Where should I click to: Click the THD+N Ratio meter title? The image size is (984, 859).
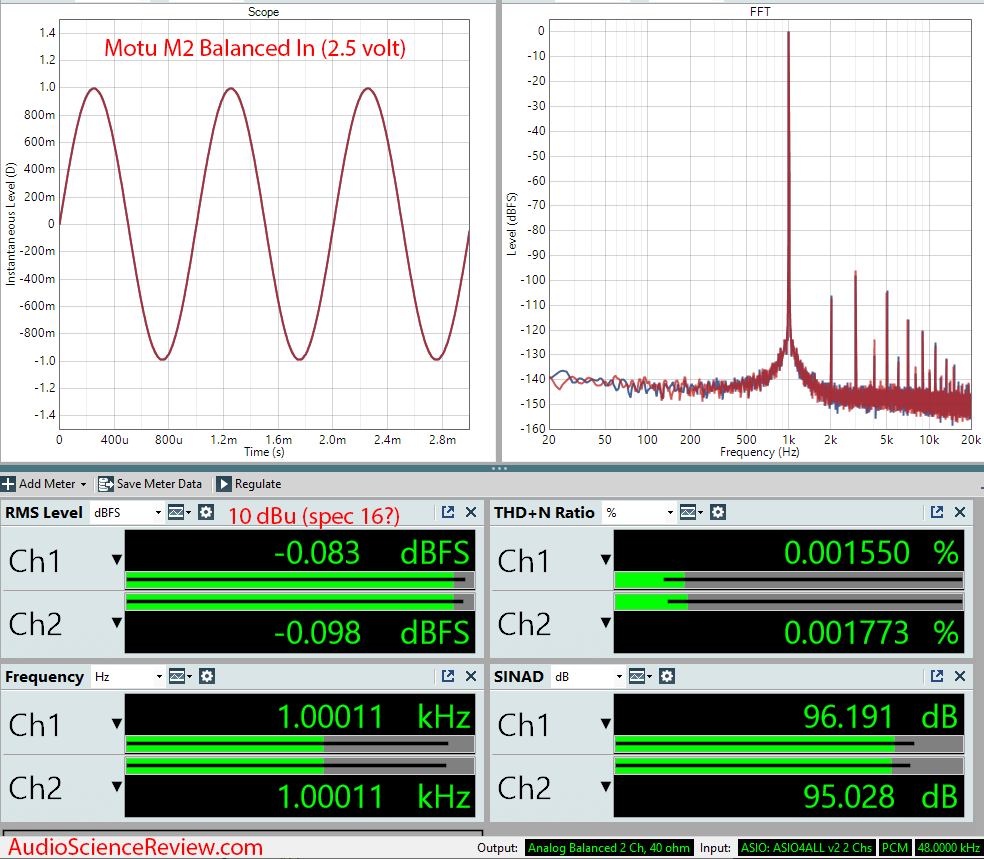(544, 513)
